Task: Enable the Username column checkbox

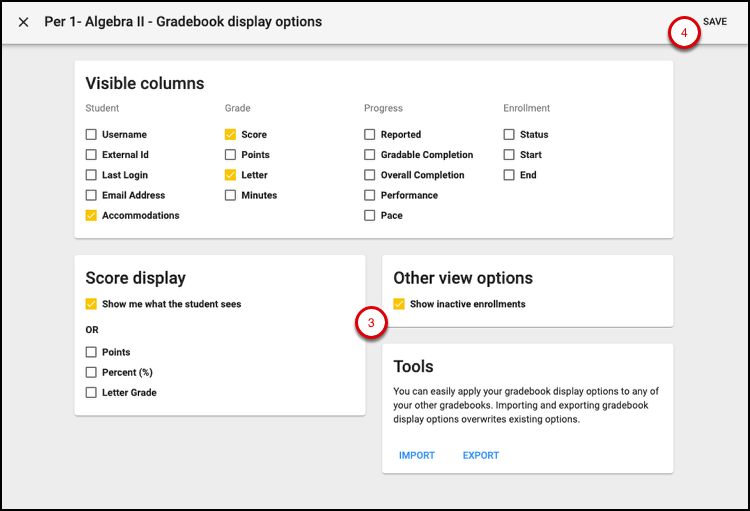Action: pos(91,135)
